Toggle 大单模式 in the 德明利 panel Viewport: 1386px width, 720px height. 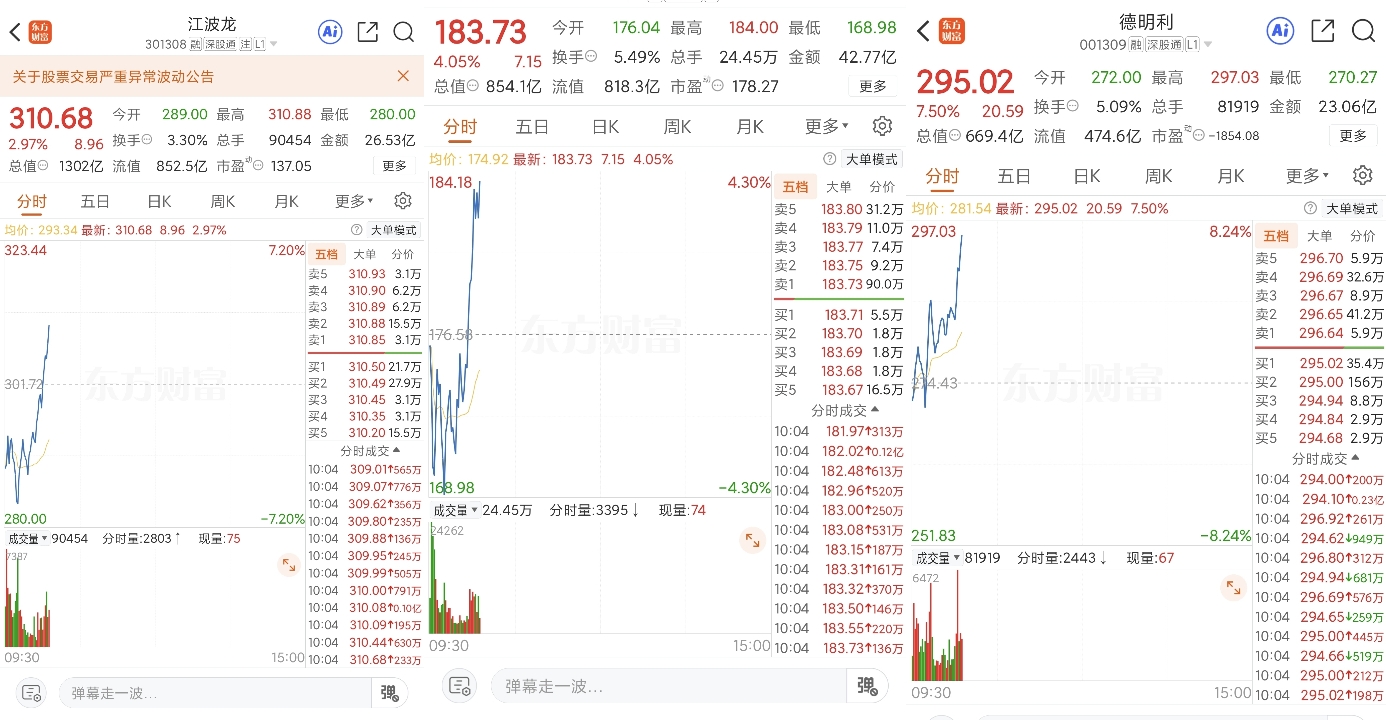coord(1353,209)
